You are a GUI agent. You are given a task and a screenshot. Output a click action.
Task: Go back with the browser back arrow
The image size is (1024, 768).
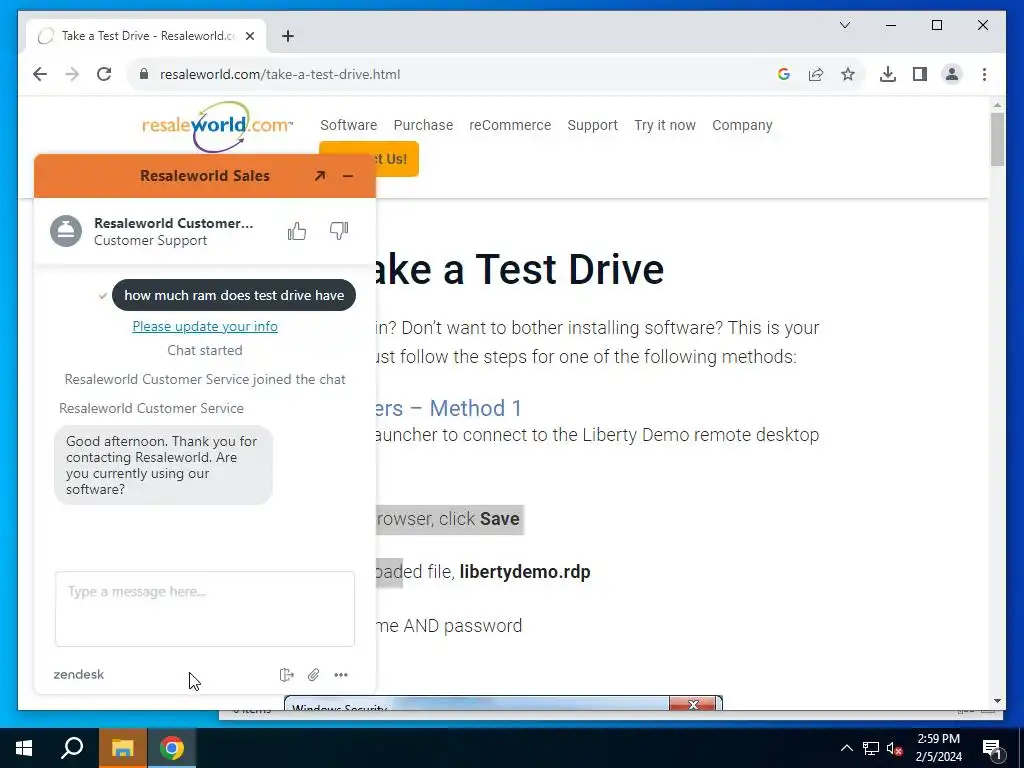[40, 74]
